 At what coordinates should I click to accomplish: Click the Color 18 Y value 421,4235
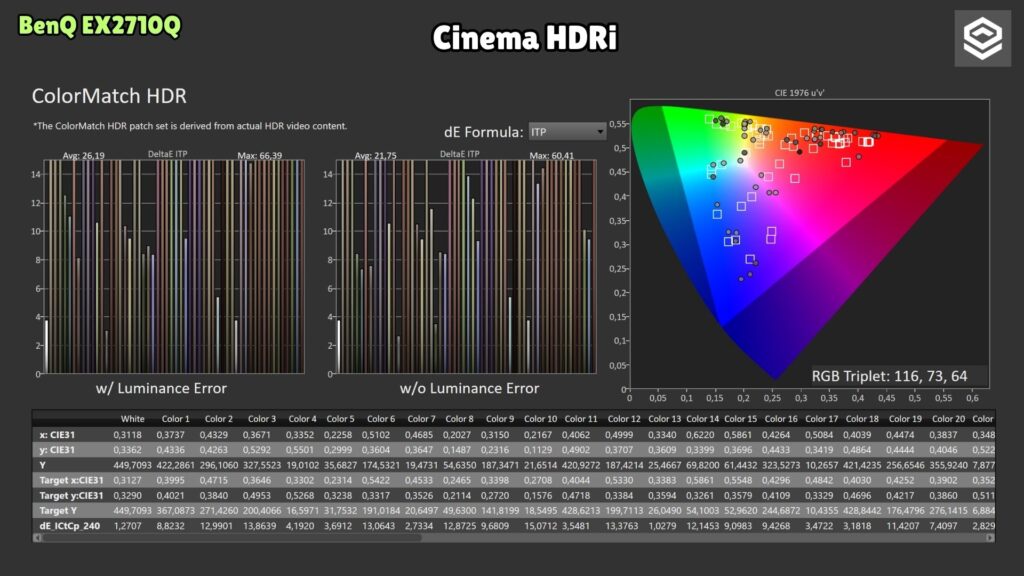coord(862,465)
